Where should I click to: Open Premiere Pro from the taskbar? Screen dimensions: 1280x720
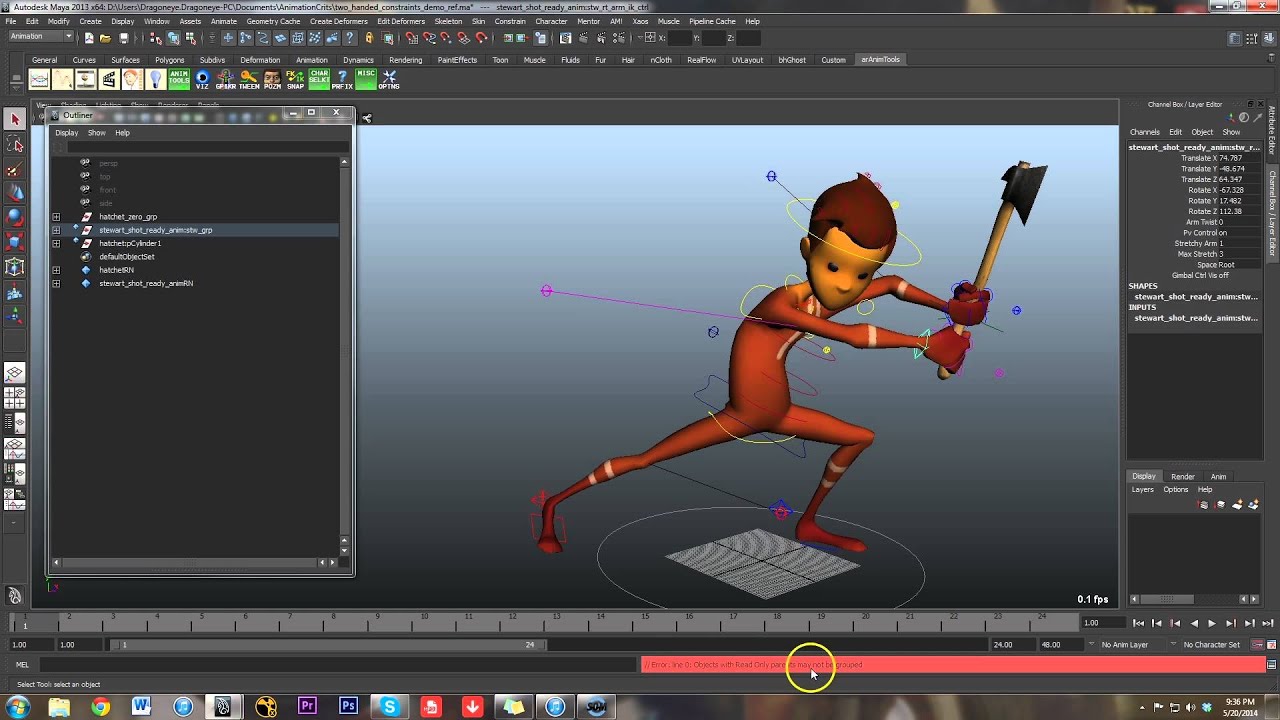coord(307,707)
